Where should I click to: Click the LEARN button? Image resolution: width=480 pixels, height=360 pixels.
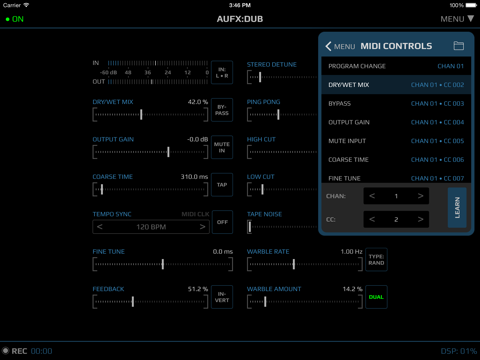click(x=457, y=207)
